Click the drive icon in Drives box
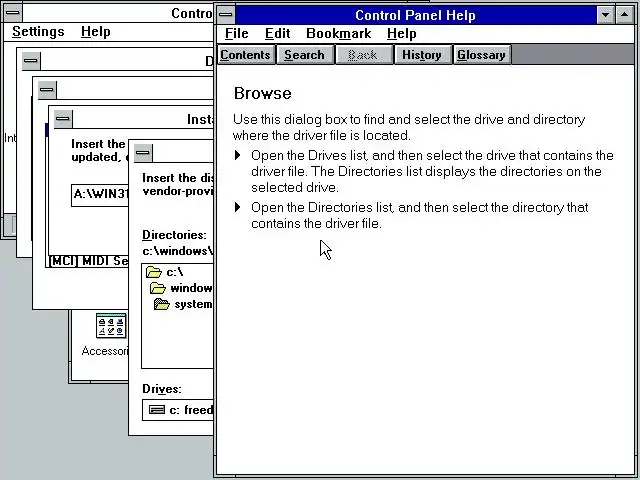Image resolution: width=640 pixels, height=480 pixels. pos(157,410)
